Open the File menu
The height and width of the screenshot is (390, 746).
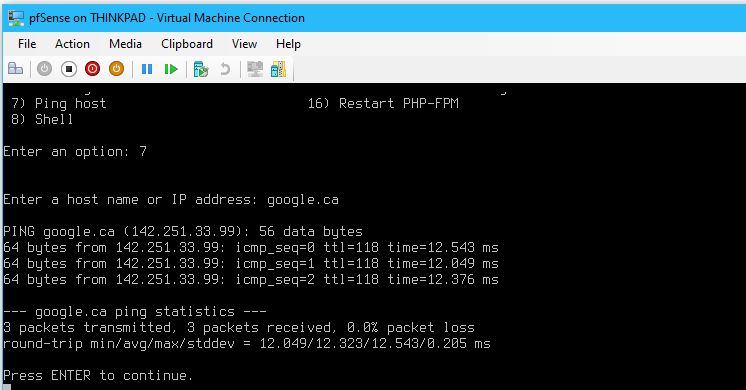[27, 44]
